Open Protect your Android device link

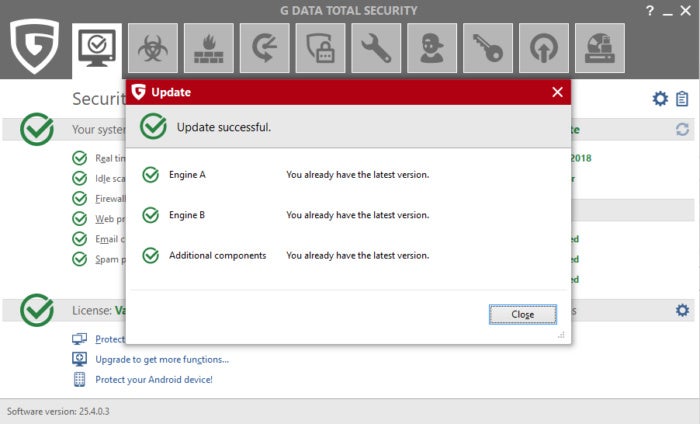tap(154, 379)
